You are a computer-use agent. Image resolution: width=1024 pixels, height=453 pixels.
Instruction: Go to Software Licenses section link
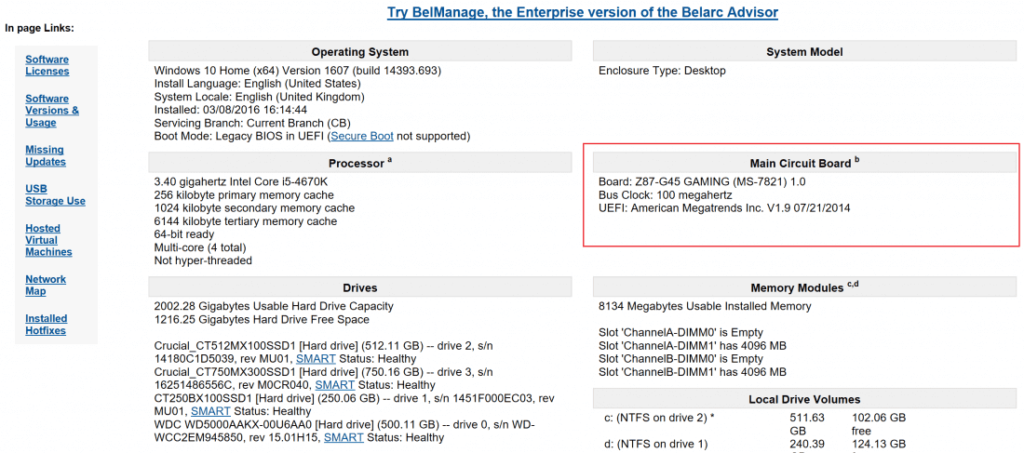coord(47,66)
